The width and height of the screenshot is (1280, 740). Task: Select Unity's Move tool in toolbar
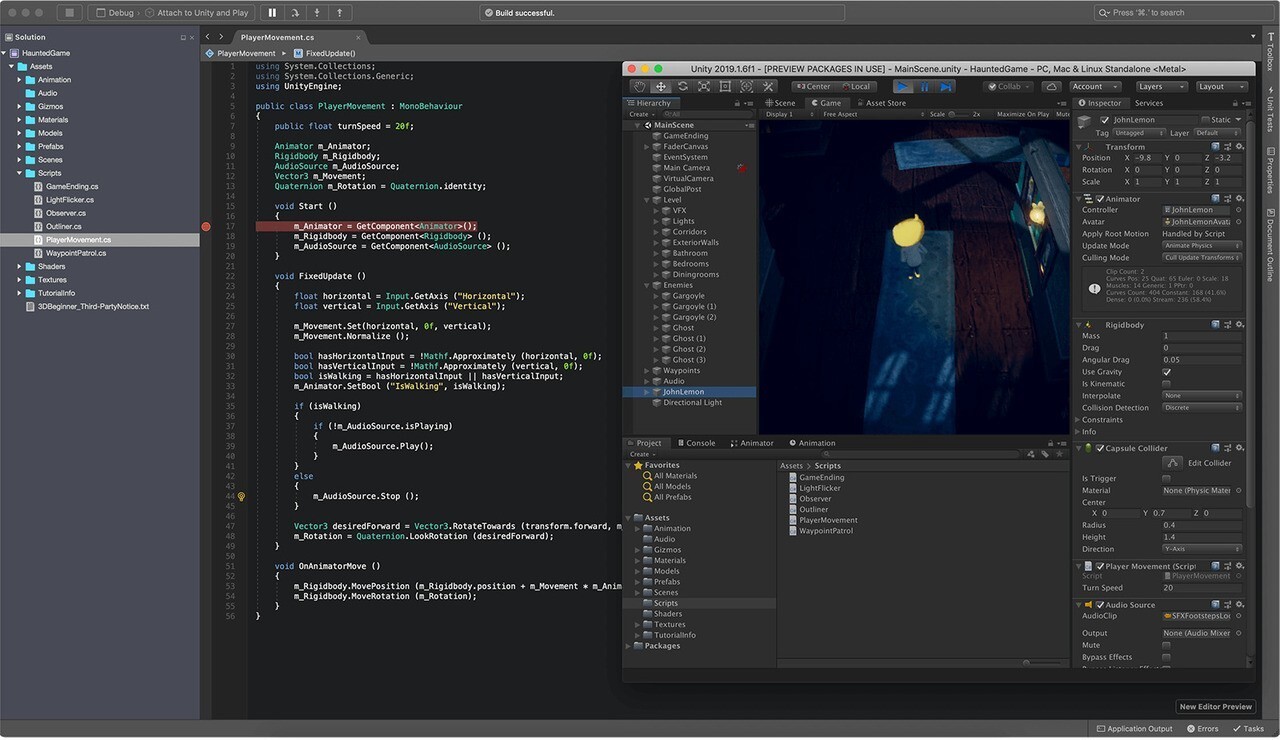[x=661, y=86]
